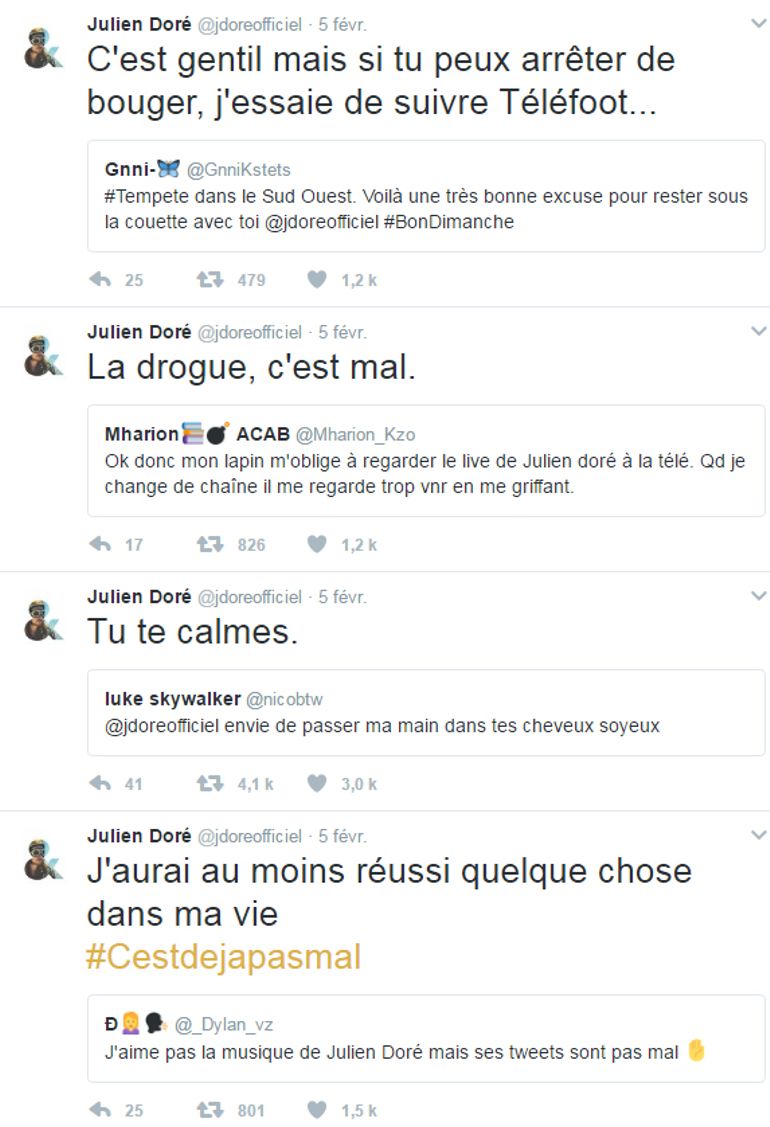770x1127 pixels.
Task: Open the @GnniKstets profile handle
Action: click(x=238, y=170)
